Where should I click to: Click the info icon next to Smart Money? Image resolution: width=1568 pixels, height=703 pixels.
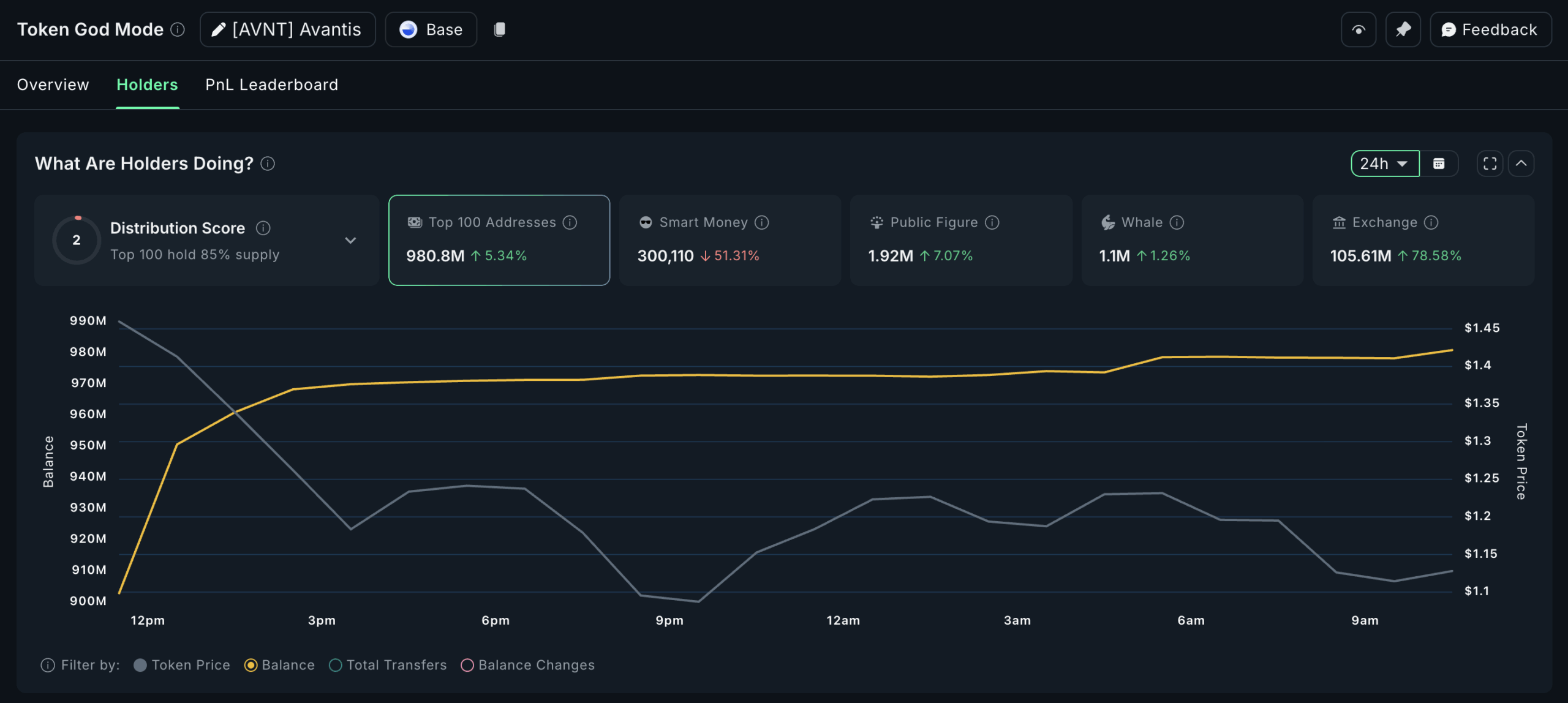point(761,222)
